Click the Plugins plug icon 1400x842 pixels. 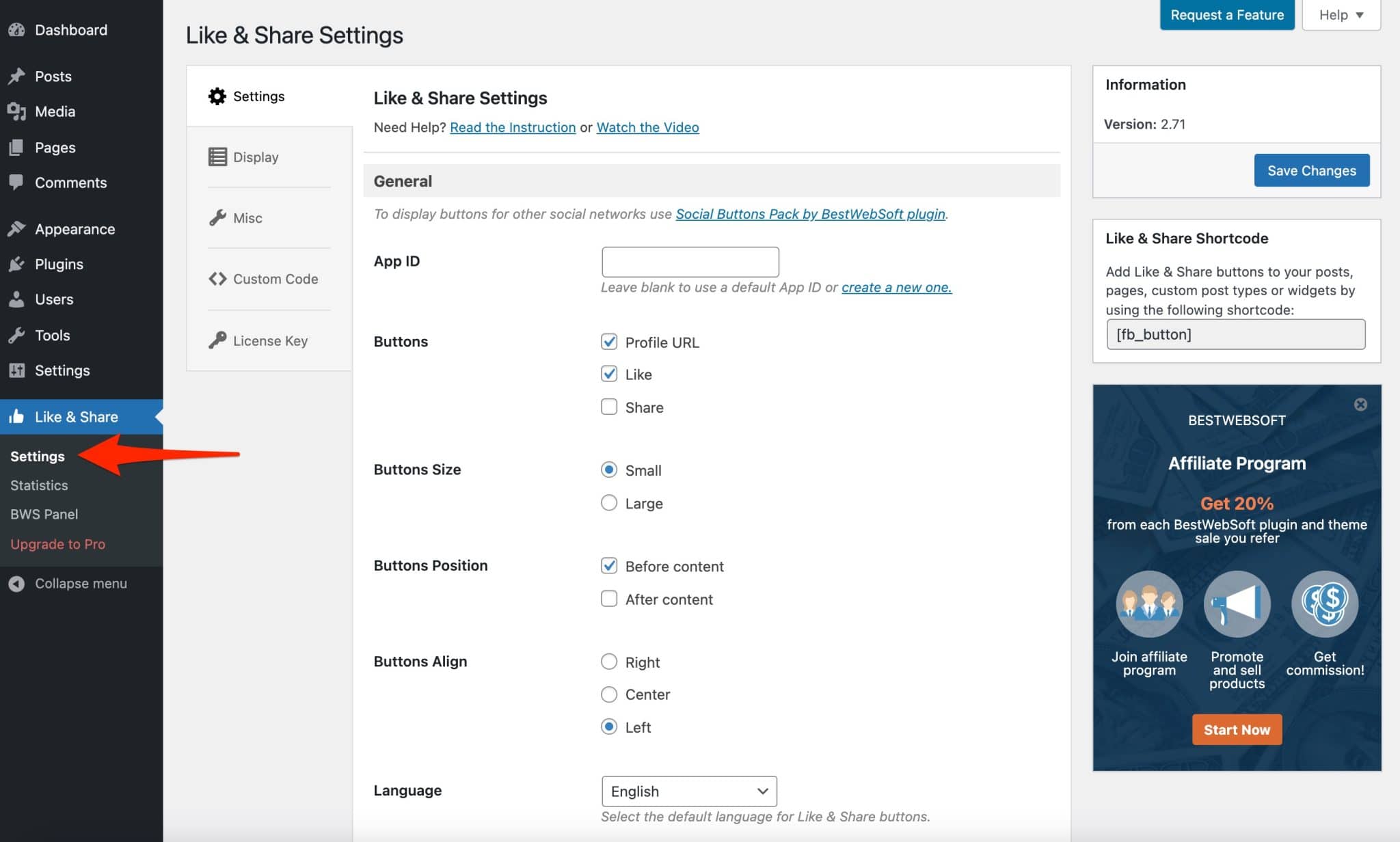click(x=16, y=264)
